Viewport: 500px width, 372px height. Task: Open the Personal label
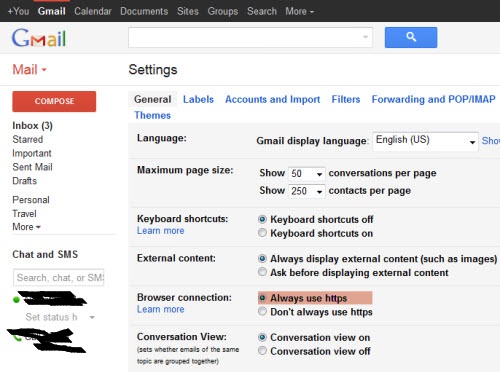(x=31, y=200)
